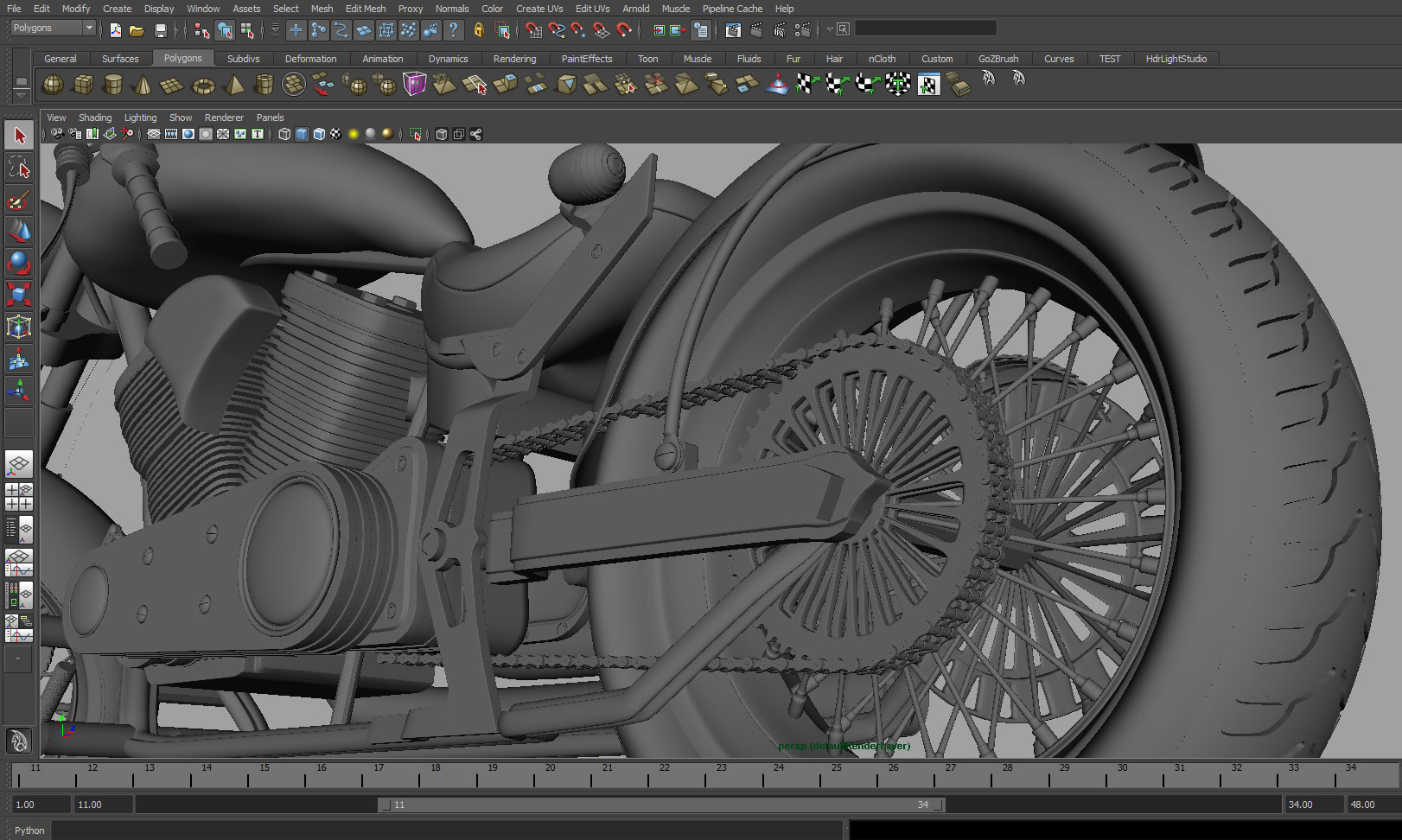Select the Rotate tool in the toolbox
Image resolution: width=1402 pixels, height=840 pixels.
pyautogui.click(x=19, y=262)
